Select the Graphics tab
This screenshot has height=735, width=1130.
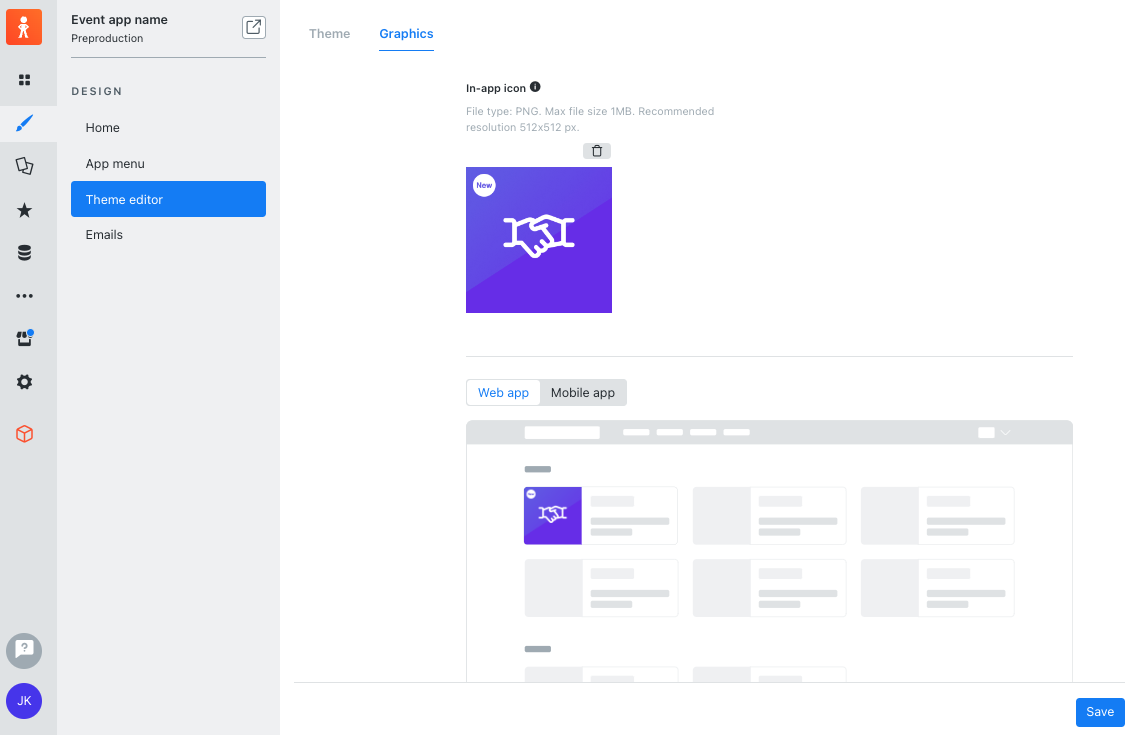(406, 34)
